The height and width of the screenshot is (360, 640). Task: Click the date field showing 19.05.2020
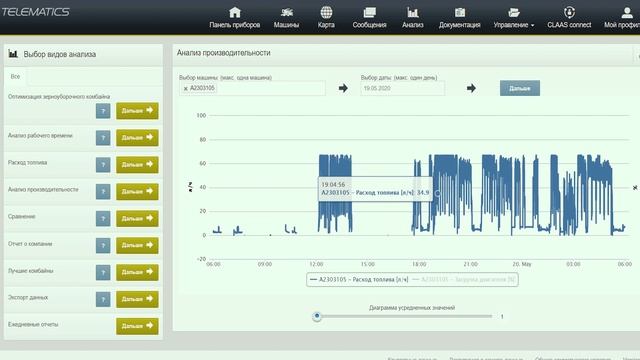(x=402, y=88)
